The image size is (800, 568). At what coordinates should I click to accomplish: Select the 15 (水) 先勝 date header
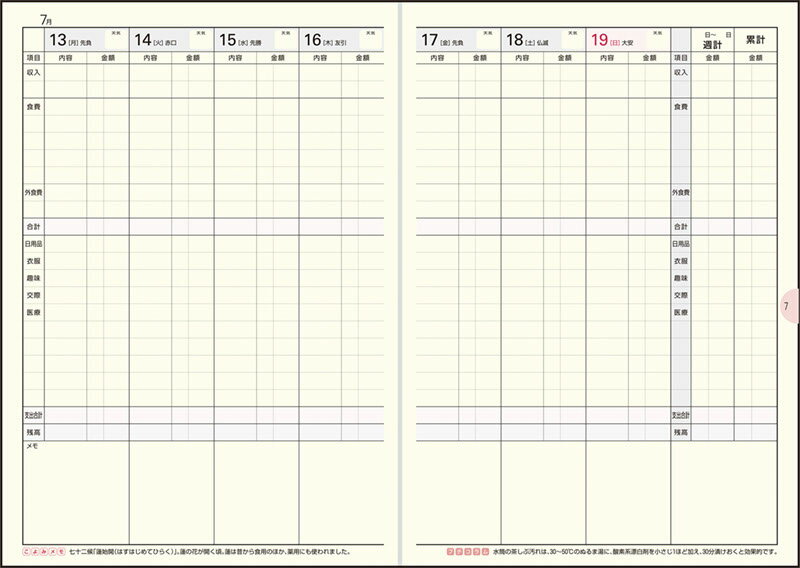coord(240,40)
